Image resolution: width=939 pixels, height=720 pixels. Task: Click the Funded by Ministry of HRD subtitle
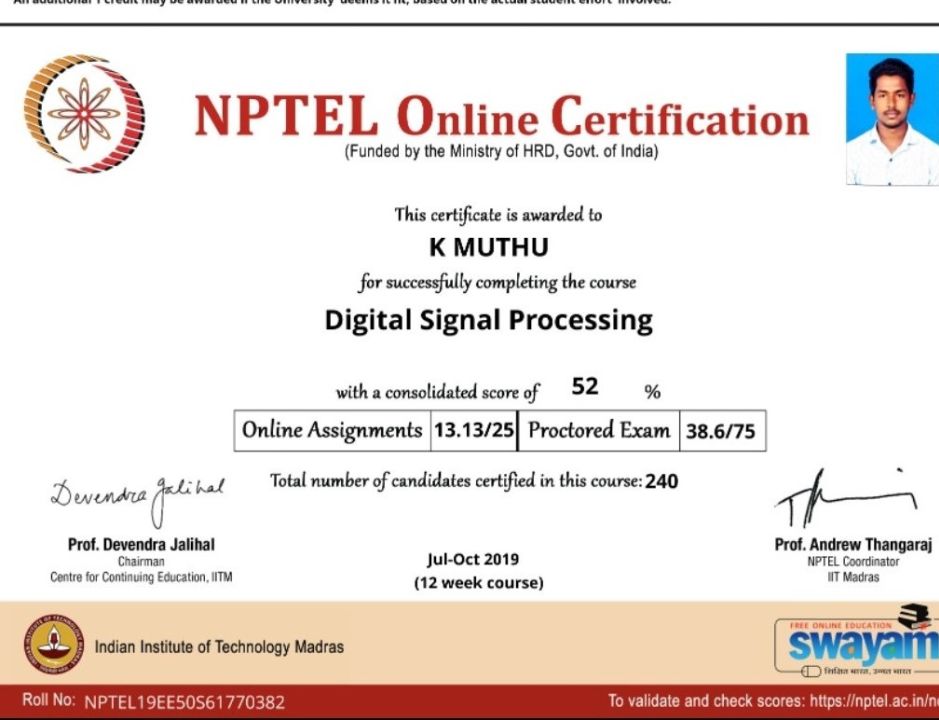point(501,151)
